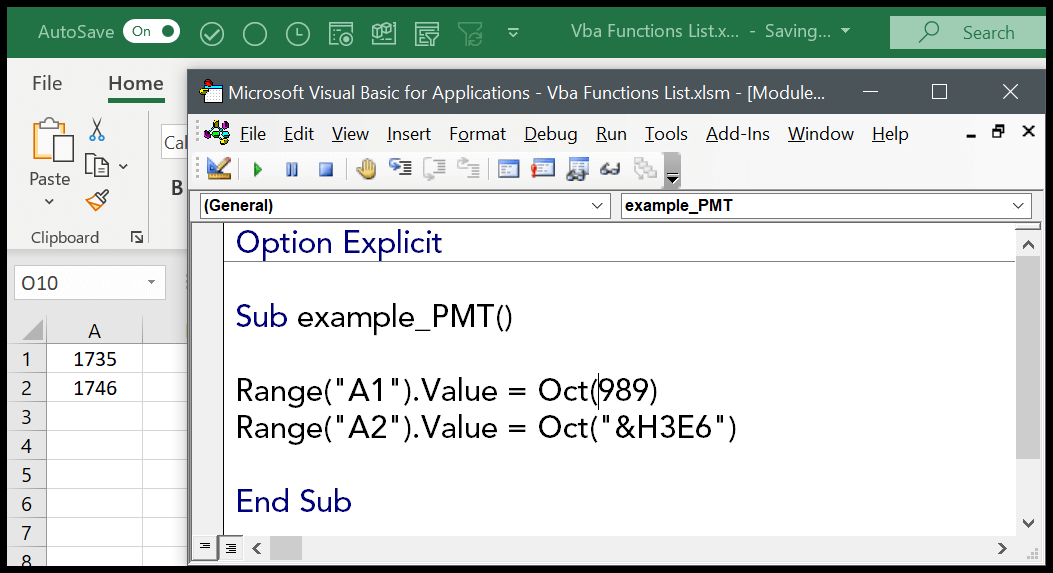Turn off the AutoSave toggle

151,32
